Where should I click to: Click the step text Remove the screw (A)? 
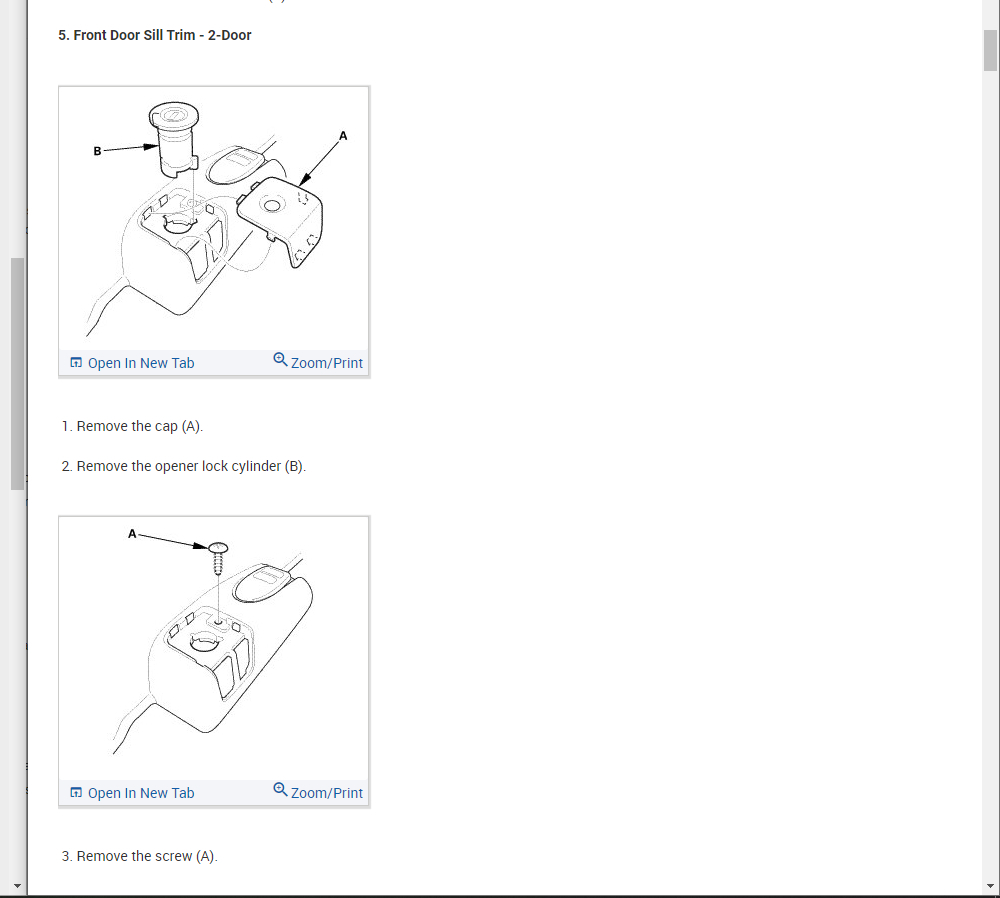[140, 856]
